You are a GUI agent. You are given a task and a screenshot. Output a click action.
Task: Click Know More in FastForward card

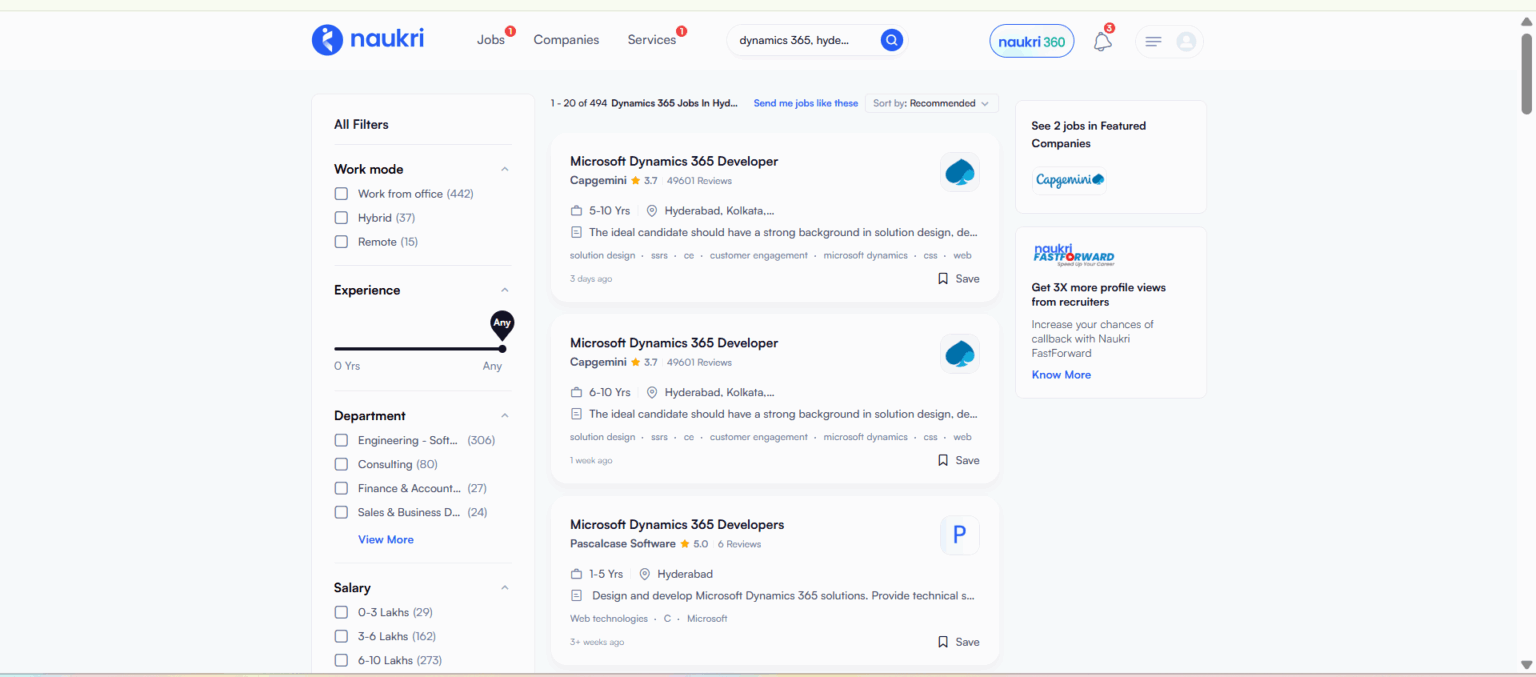click(1061, 375)
